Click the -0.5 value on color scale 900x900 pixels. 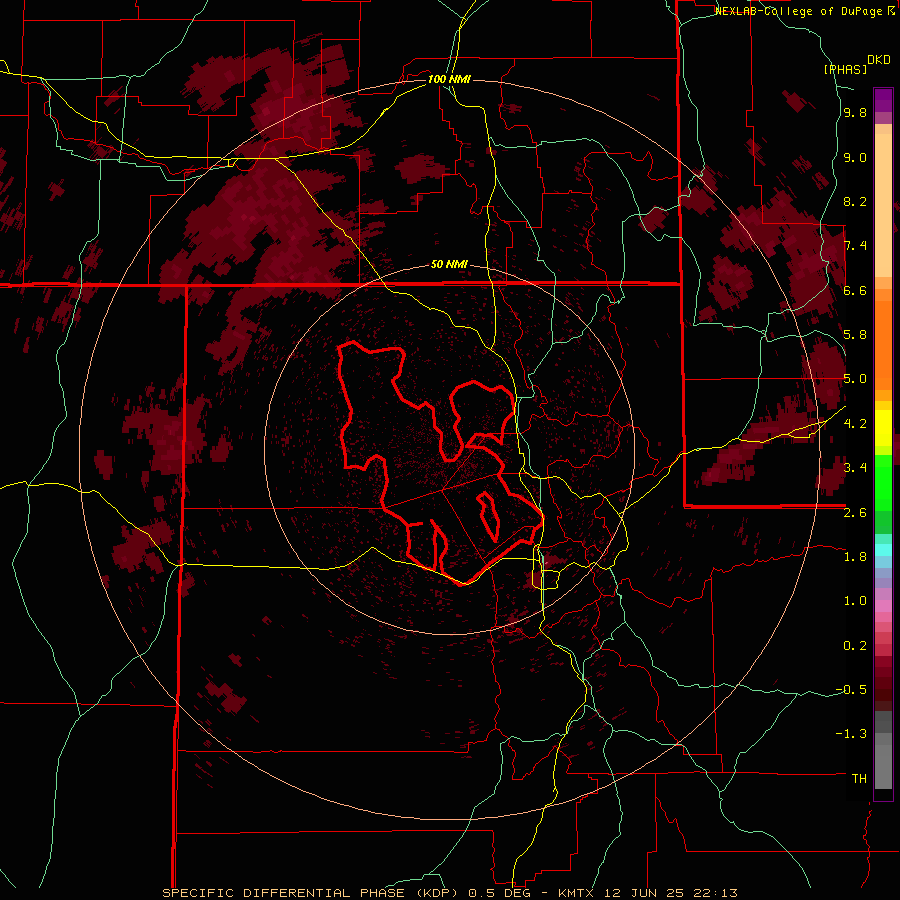pyautogui.click(x=852, y=690)
